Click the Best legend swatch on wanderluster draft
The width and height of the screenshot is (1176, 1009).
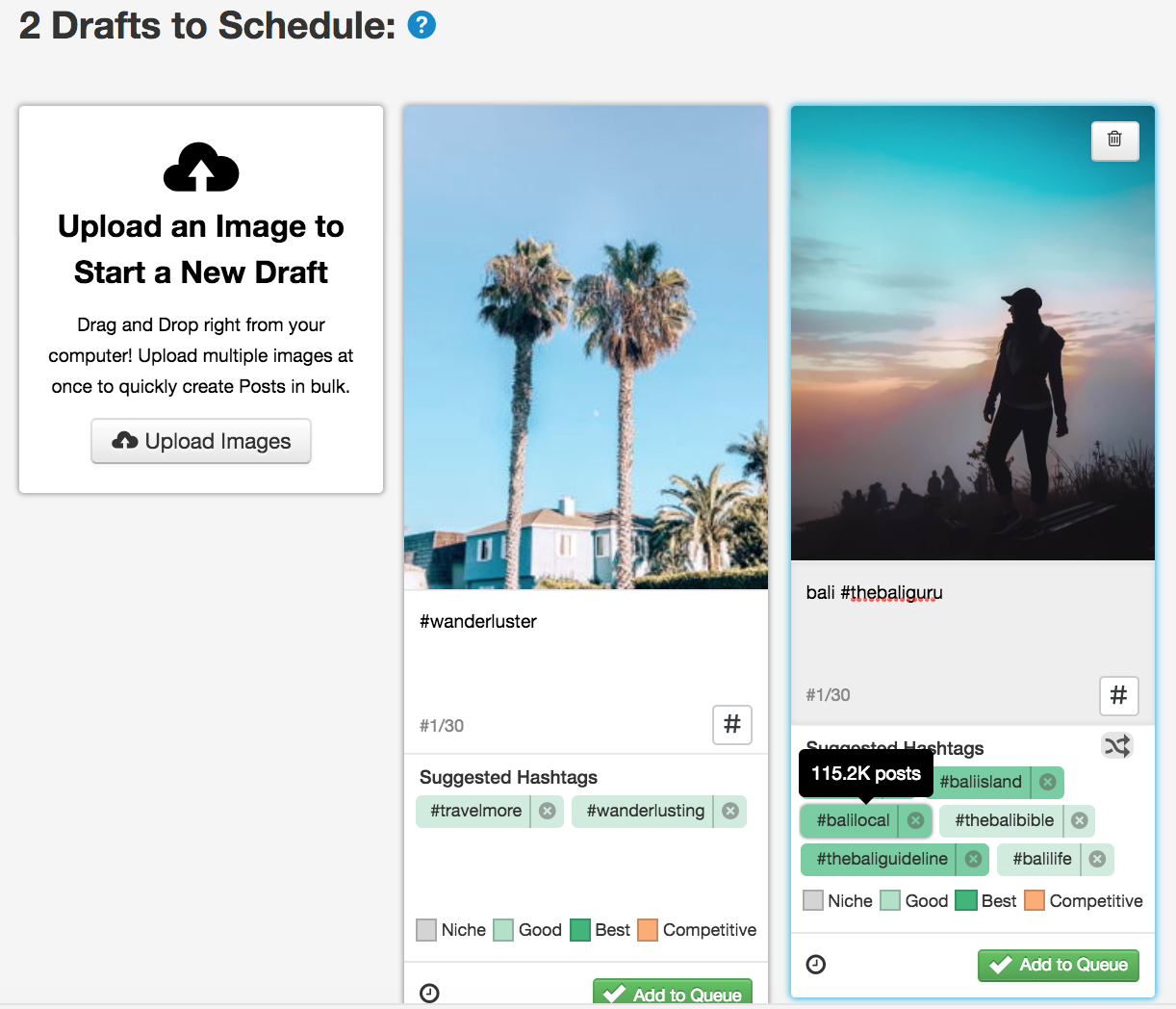tap(580, 930)
